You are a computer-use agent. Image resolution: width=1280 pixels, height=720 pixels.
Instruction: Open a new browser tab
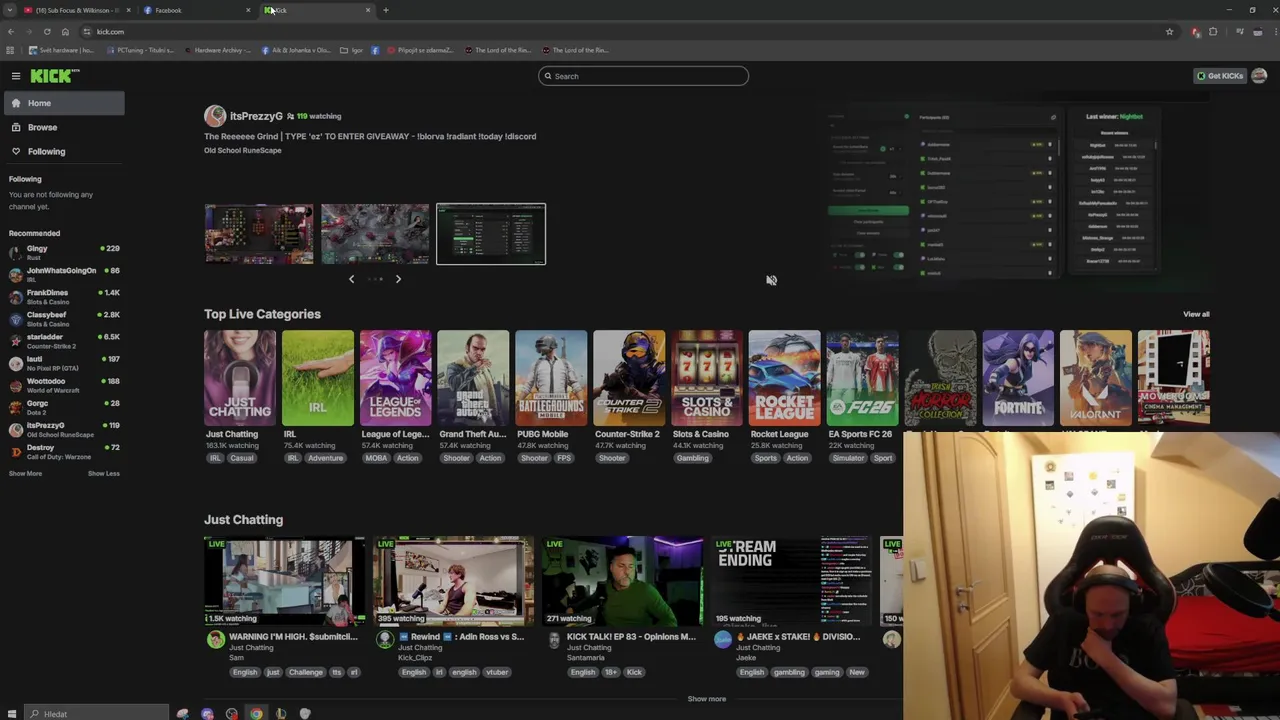coord(386,10)
